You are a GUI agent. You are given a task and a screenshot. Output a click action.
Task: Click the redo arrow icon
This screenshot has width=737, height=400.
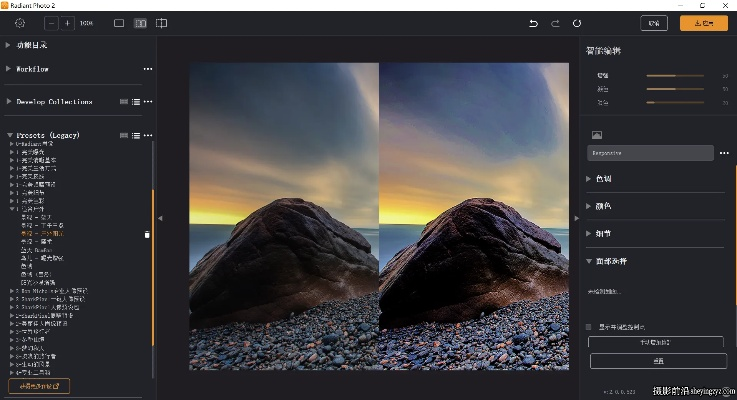click(x=555, y=23)
